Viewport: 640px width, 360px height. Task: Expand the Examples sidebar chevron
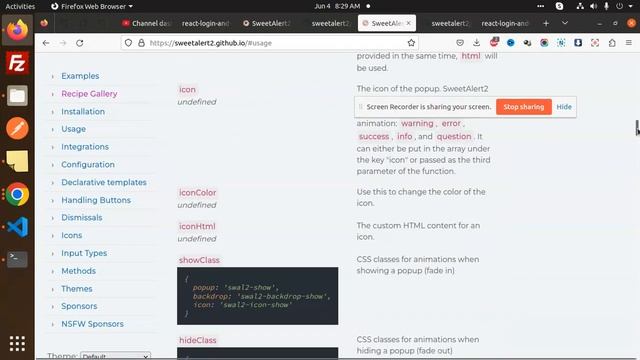click(53, 76)
